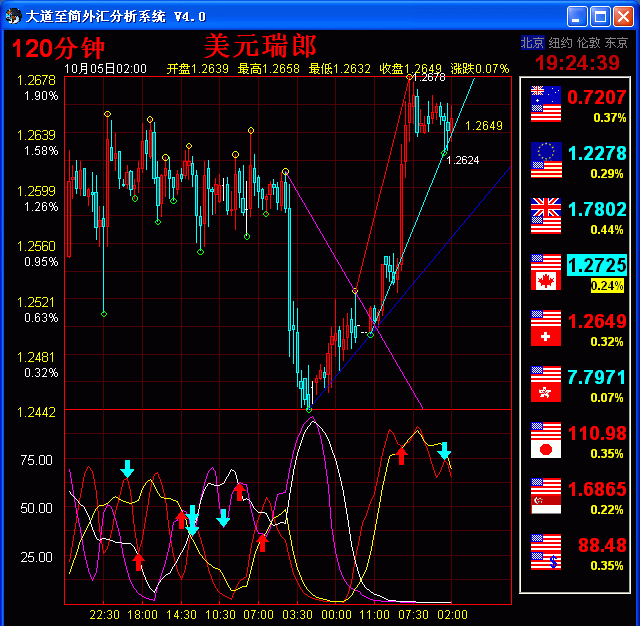Open the 1.7802 quote

pos(597,209)
